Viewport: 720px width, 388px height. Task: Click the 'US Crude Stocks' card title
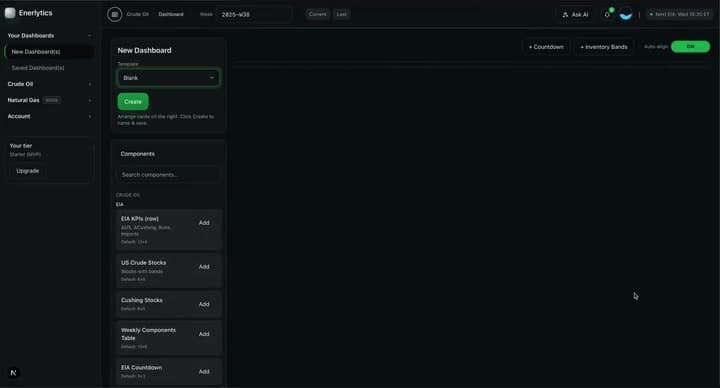click(143, 263)
